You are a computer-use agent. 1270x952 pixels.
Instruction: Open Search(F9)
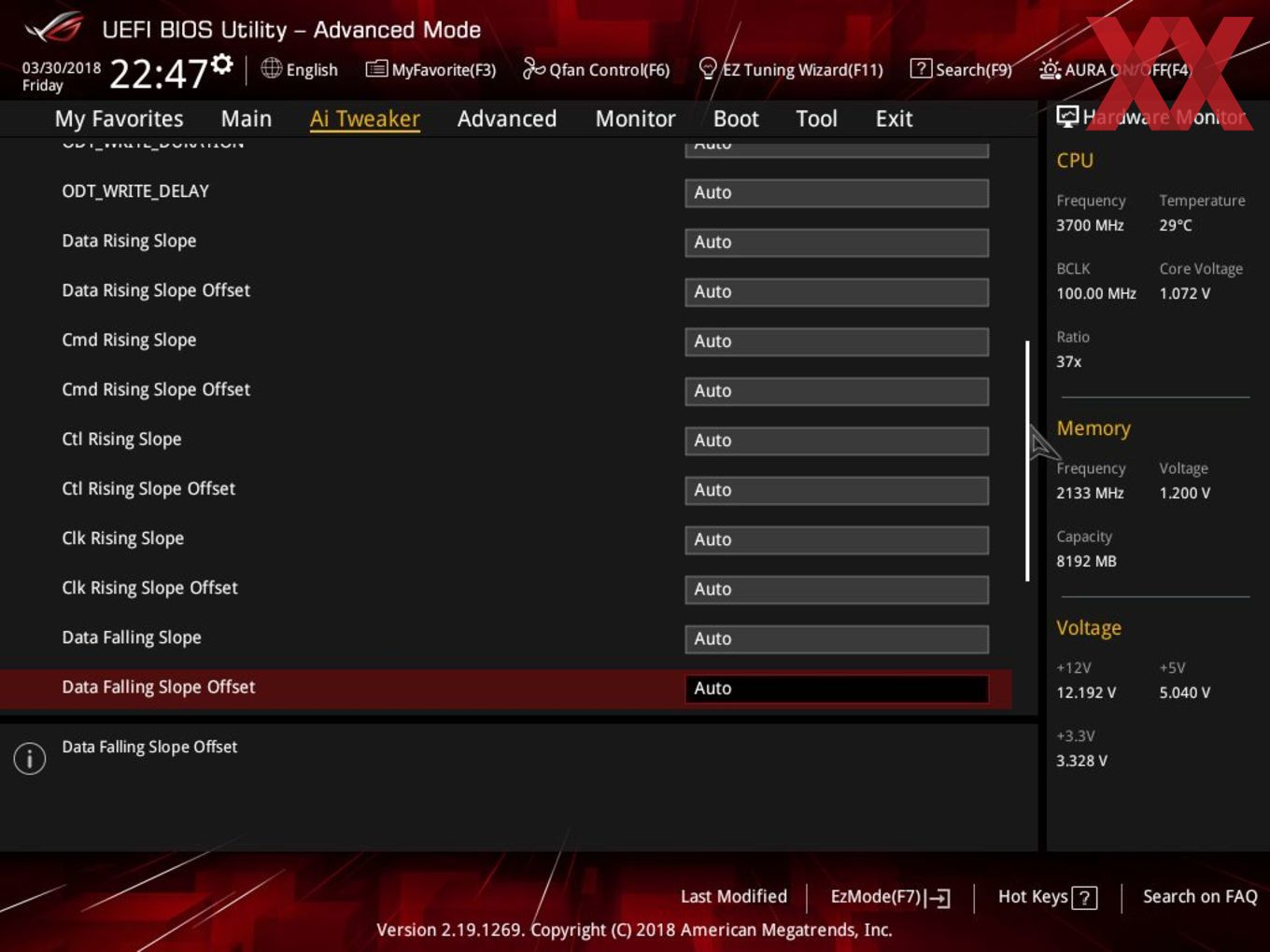[961, 70]
